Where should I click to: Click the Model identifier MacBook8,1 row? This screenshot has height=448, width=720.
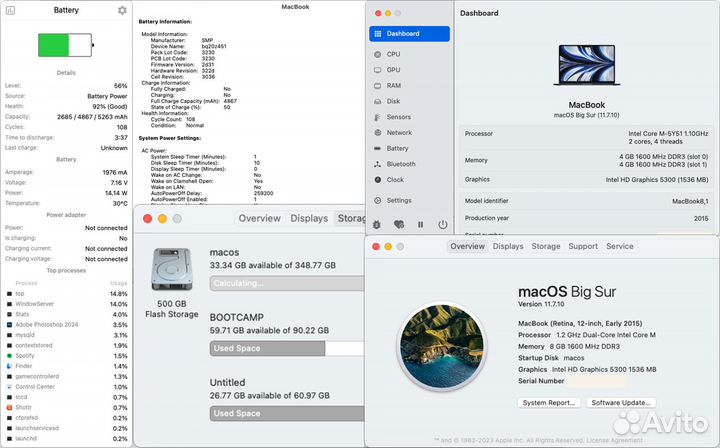pos(586,201)
